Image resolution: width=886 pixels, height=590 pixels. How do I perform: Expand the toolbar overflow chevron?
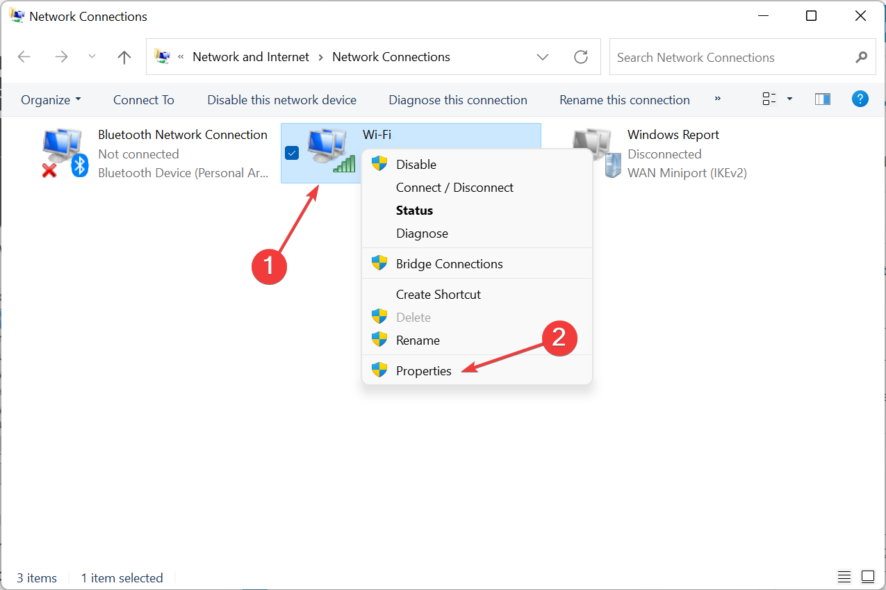click(715, 99)
